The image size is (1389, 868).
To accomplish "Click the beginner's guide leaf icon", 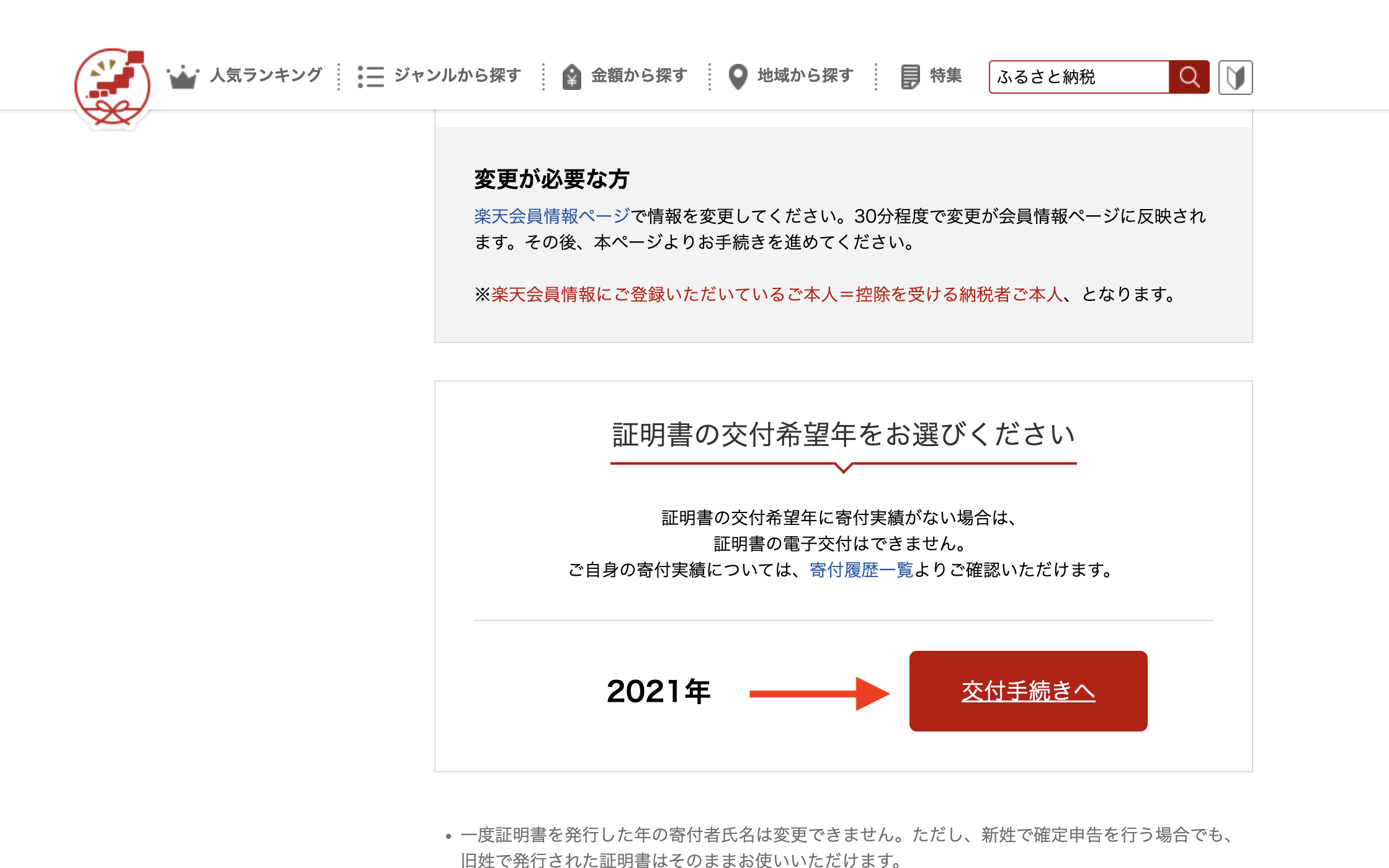I will click(x=1235, y=77).
